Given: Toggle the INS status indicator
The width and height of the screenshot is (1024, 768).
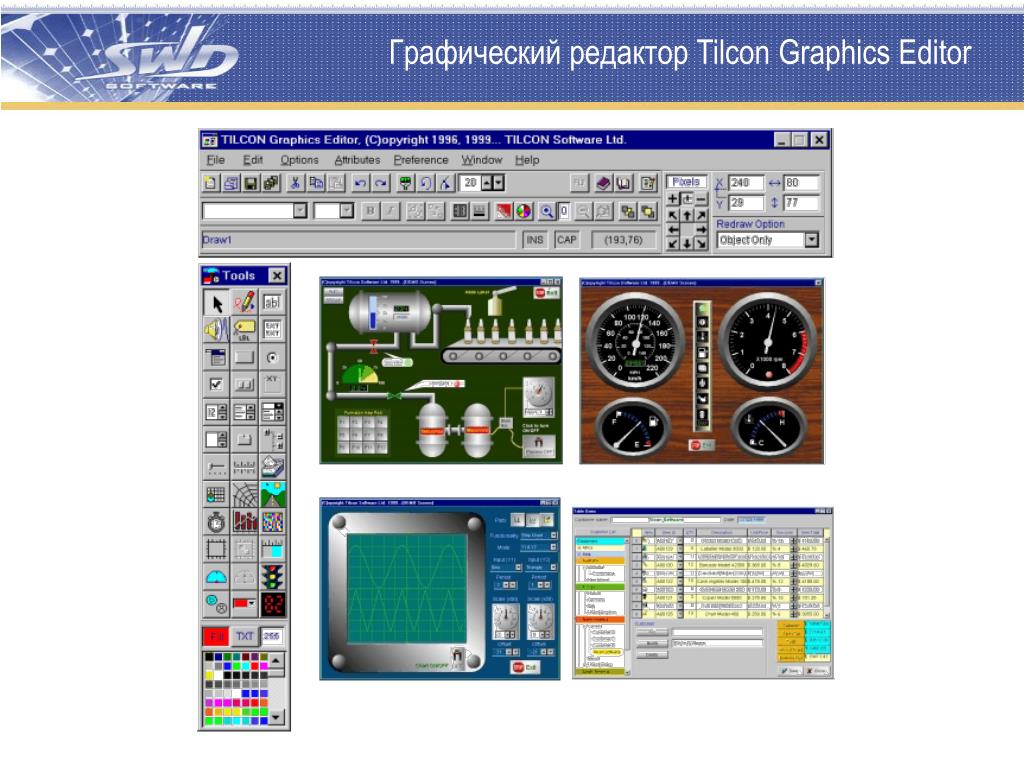Looking at the screenshot, I should [x=535, y=240].
